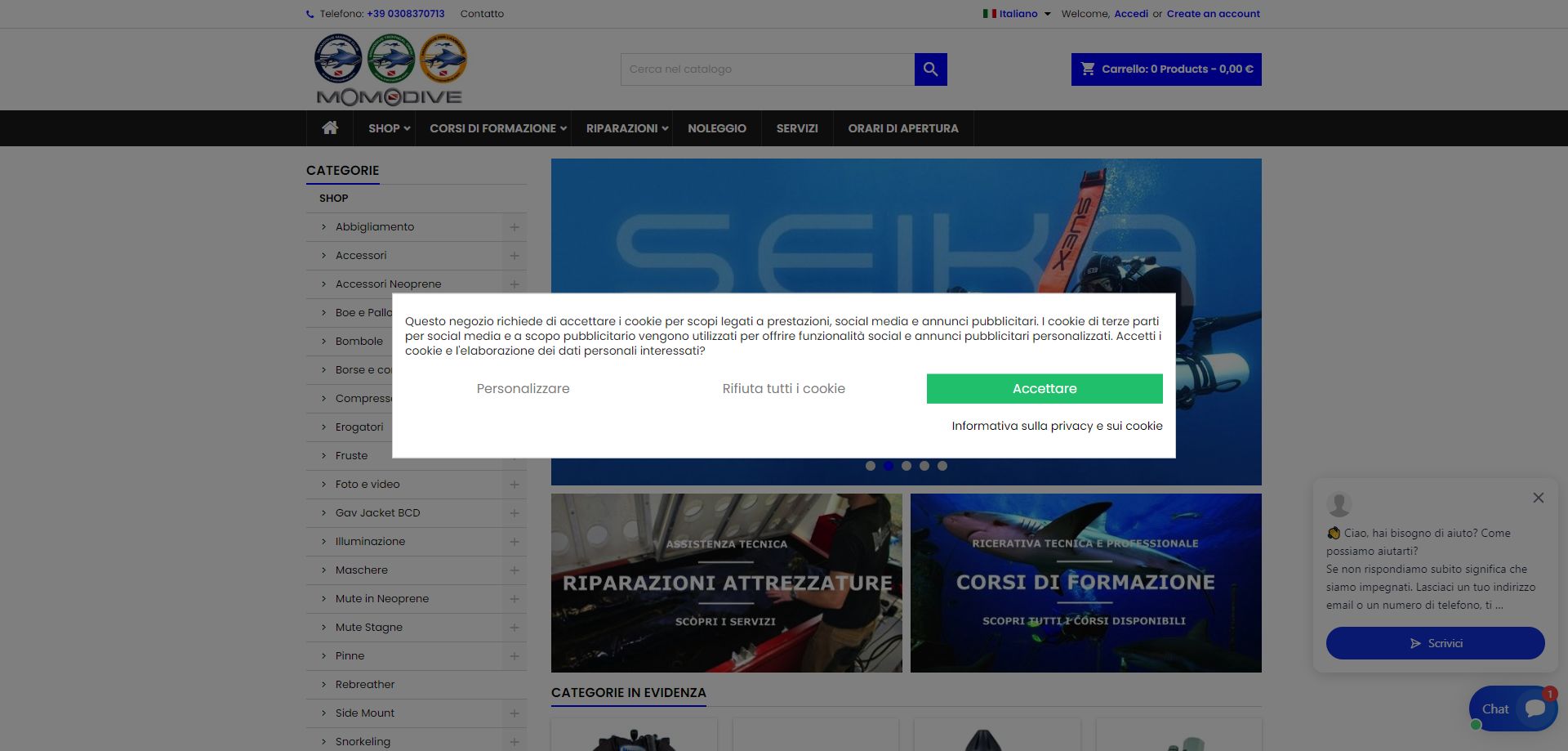Open ORARI DI APERTURA page
This screenshot has width=1568, height=751.
pyautogui.click(x=903, y=128)
